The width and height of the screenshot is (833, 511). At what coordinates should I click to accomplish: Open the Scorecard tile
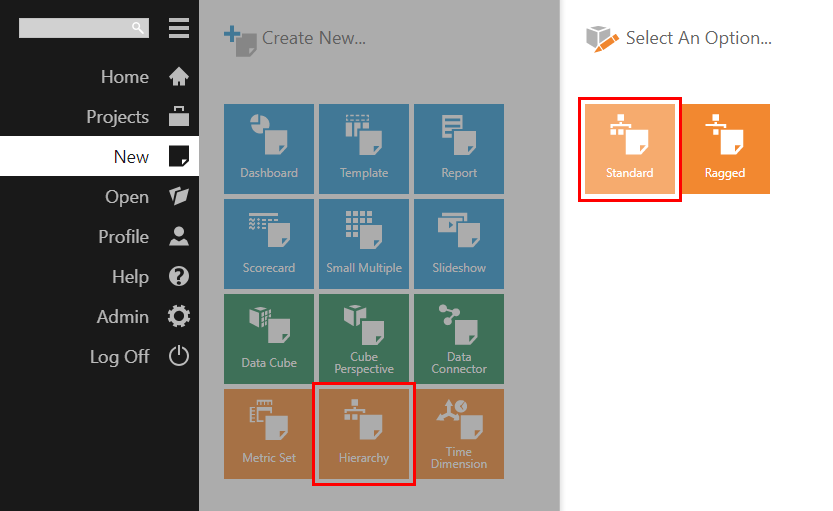tap(269, 244)
